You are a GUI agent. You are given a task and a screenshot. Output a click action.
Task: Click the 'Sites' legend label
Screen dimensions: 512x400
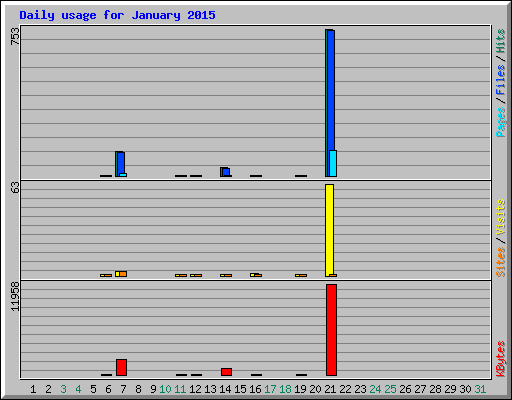(x=501, y=262)
